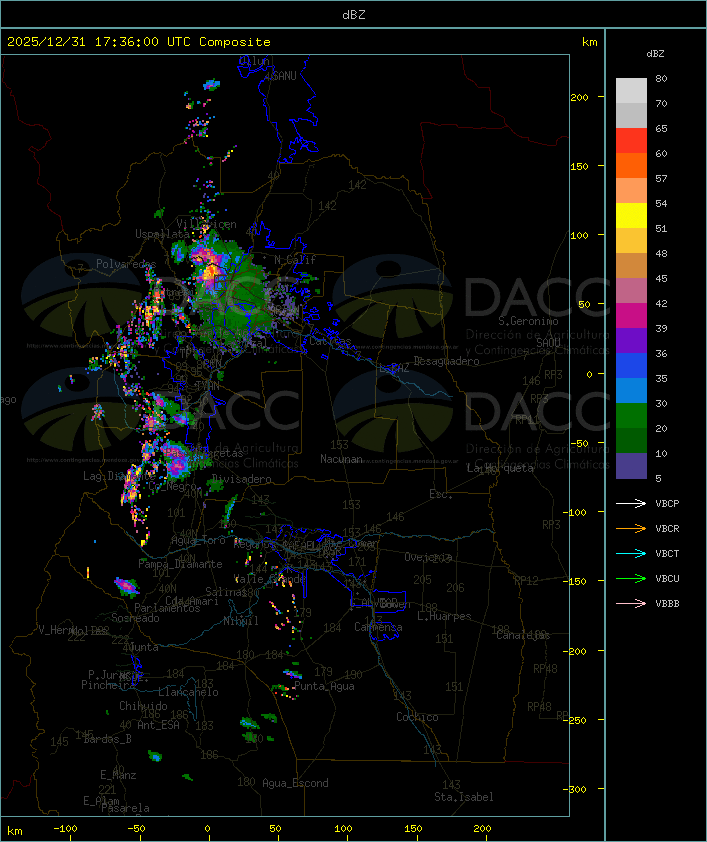
Task: Pick the green 20-30 dBZ swatch
Action: pos(631,415)
